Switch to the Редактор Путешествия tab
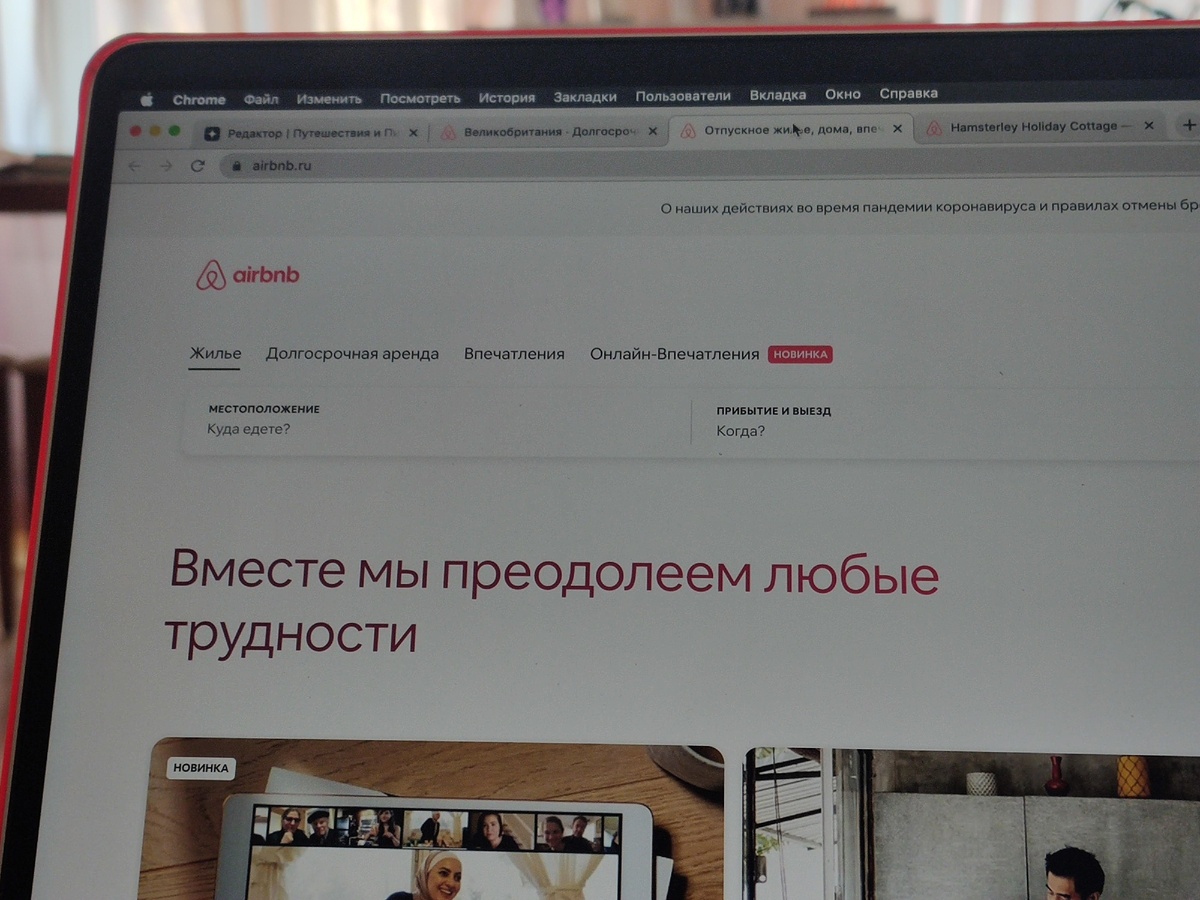The image size is (1200, 900). click(312, 132)
